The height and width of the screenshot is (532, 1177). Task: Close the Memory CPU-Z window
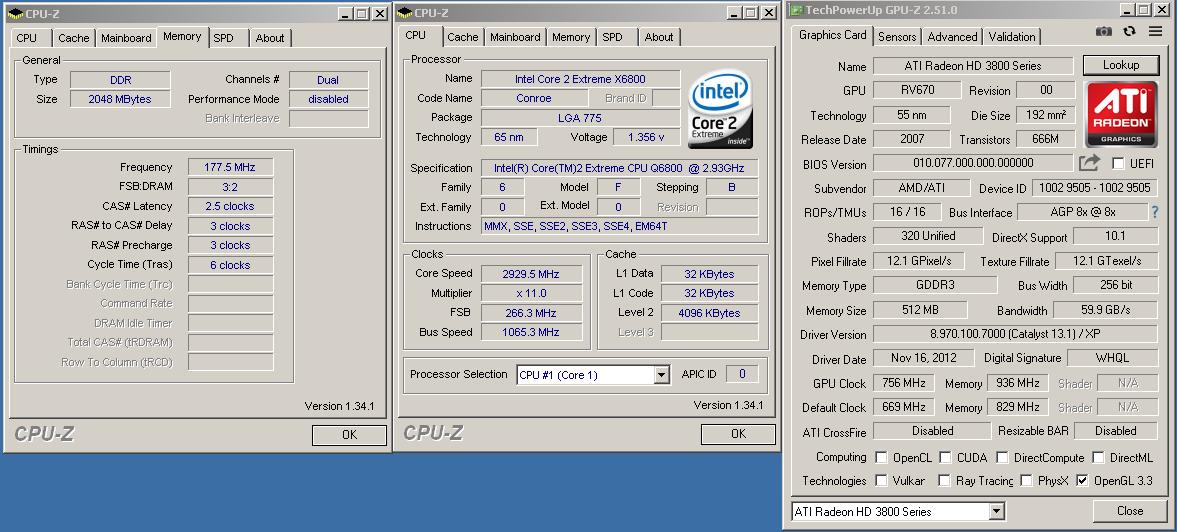pos(379,14)
